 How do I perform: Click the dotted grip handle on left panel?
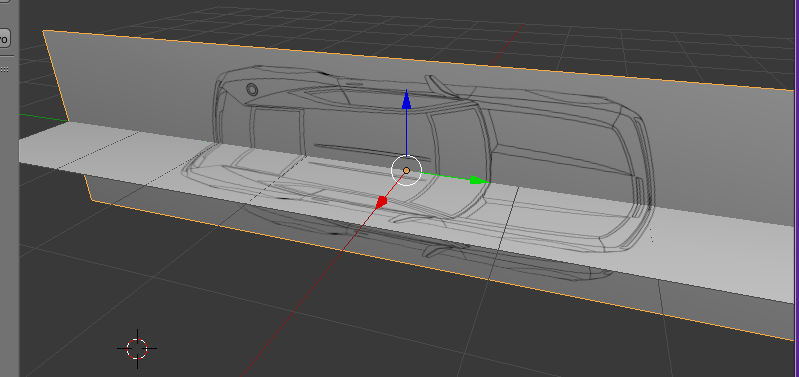click(4, 70)
